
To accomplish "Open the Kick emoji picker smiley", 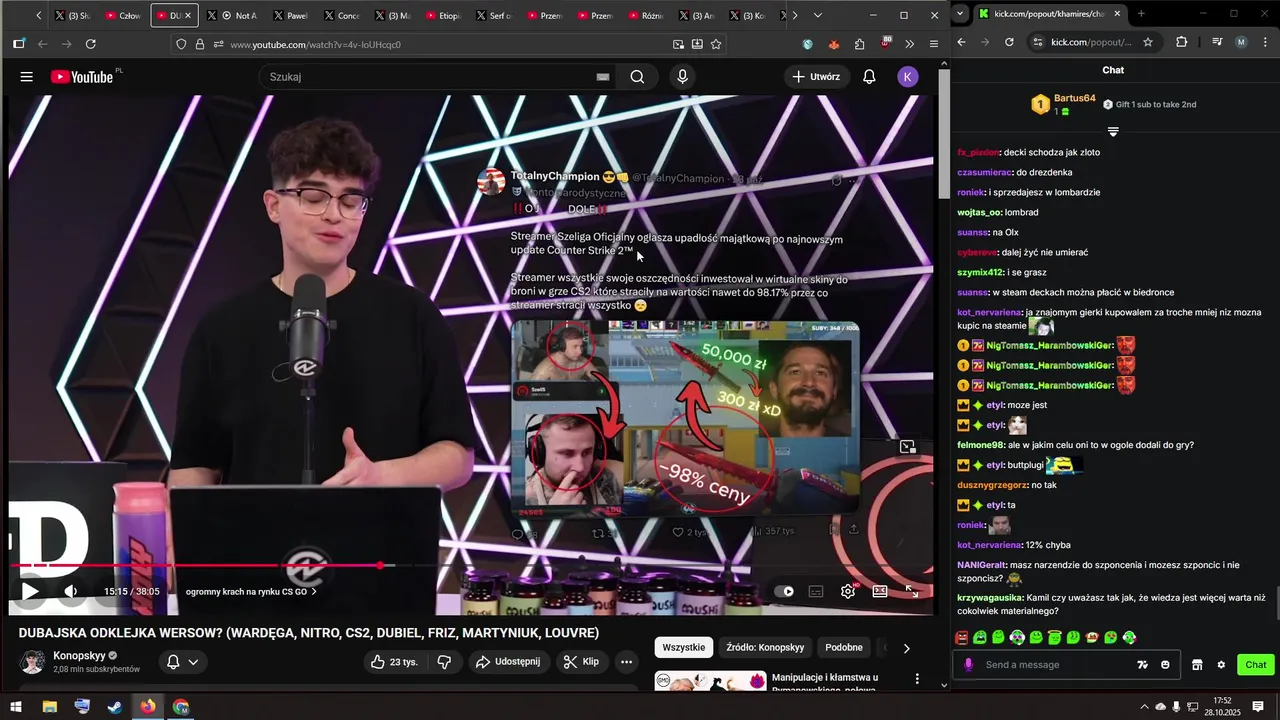I will (1165, 665).
